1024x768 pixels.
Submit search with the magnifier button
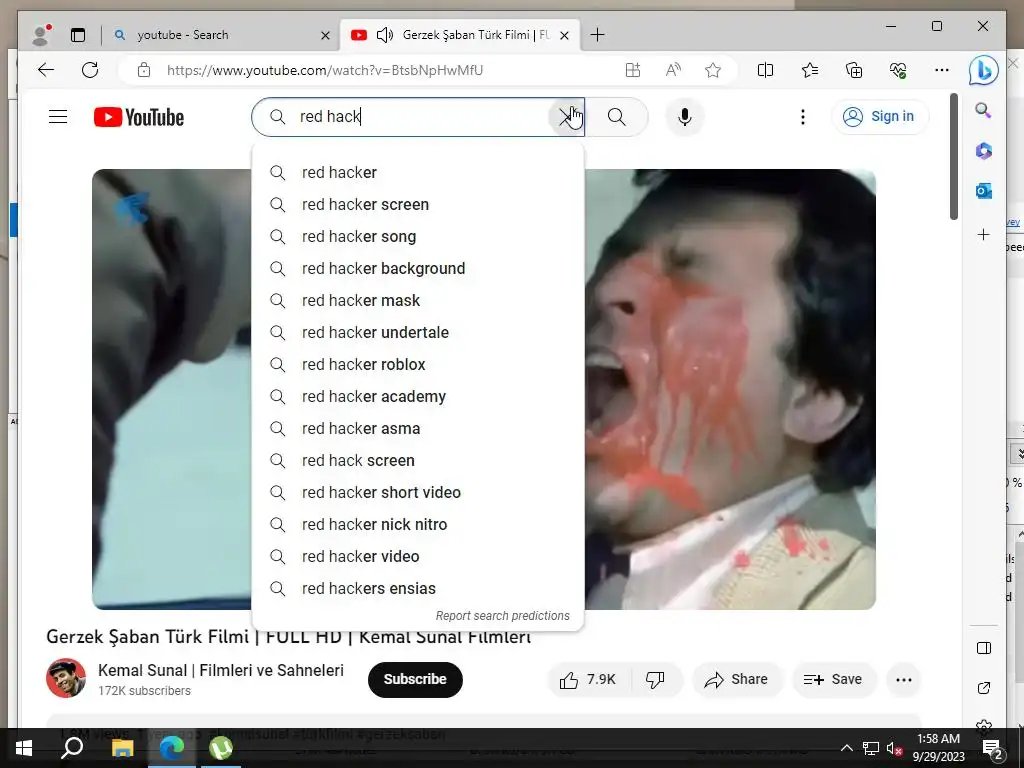[616, 117]
